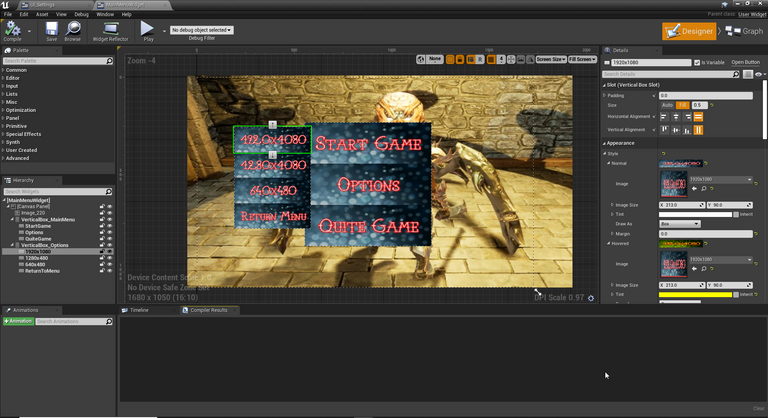Viewport: 768px width, 418px height.
Task: Start Play preview
Action: coord(147,31)
